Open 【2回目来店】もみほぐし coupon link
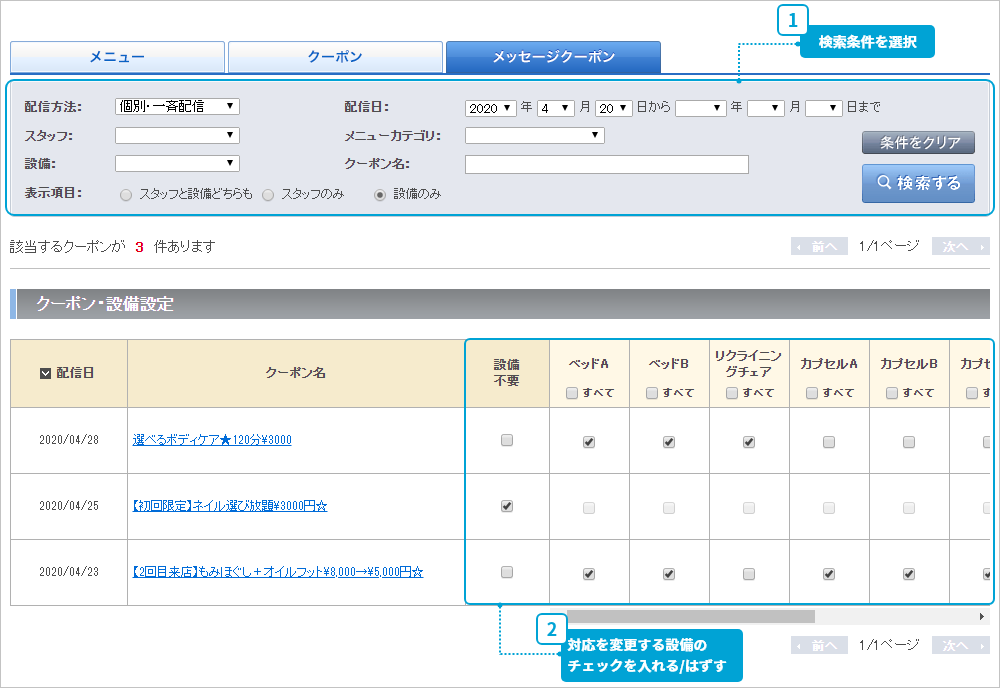The width and height of the screenshot is (1000, 688). click(278, 572)
